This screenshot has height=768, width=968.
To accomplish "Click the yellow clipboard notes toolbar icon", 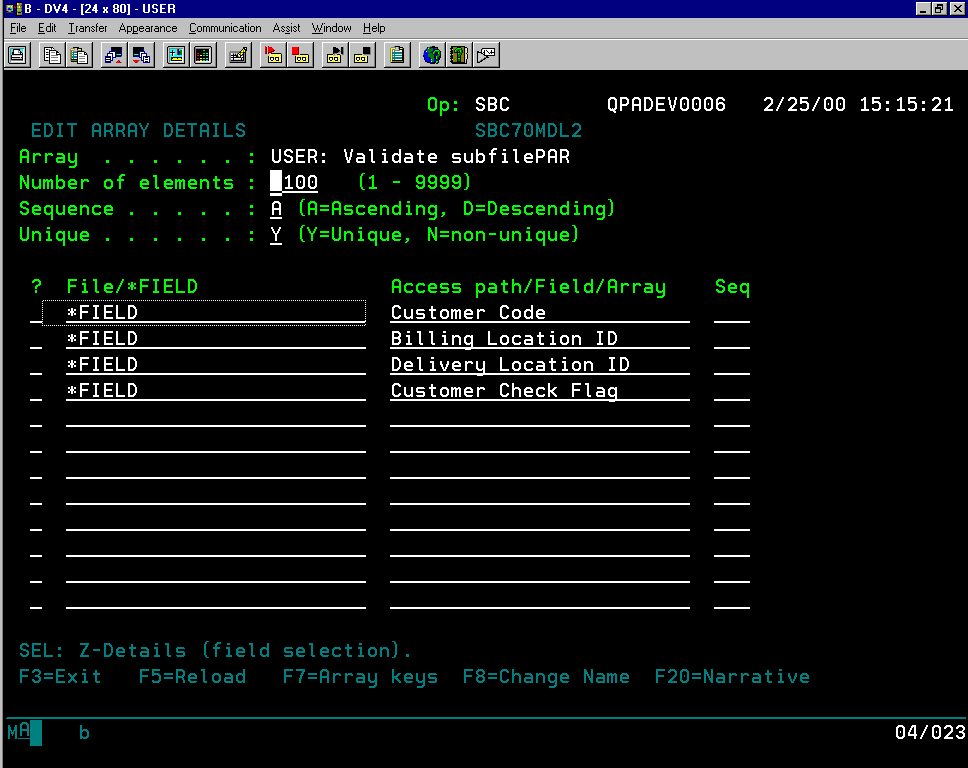I will pos(397,55).
